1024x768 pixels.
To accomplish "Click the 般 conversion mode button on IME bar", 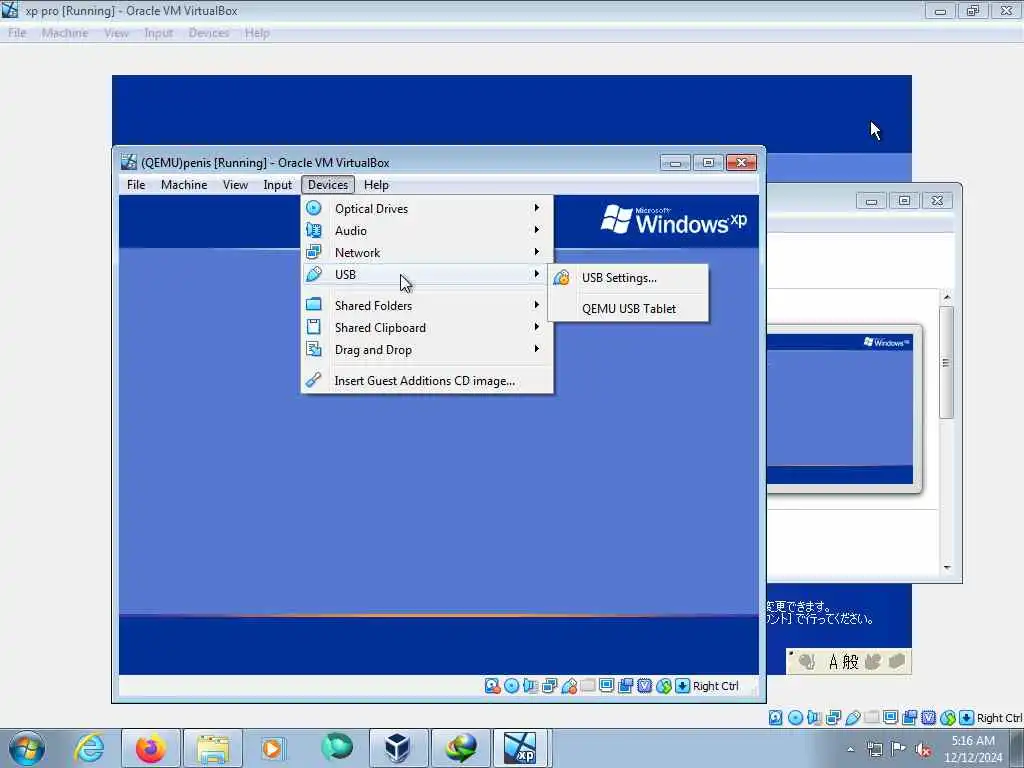I will 850,662.
